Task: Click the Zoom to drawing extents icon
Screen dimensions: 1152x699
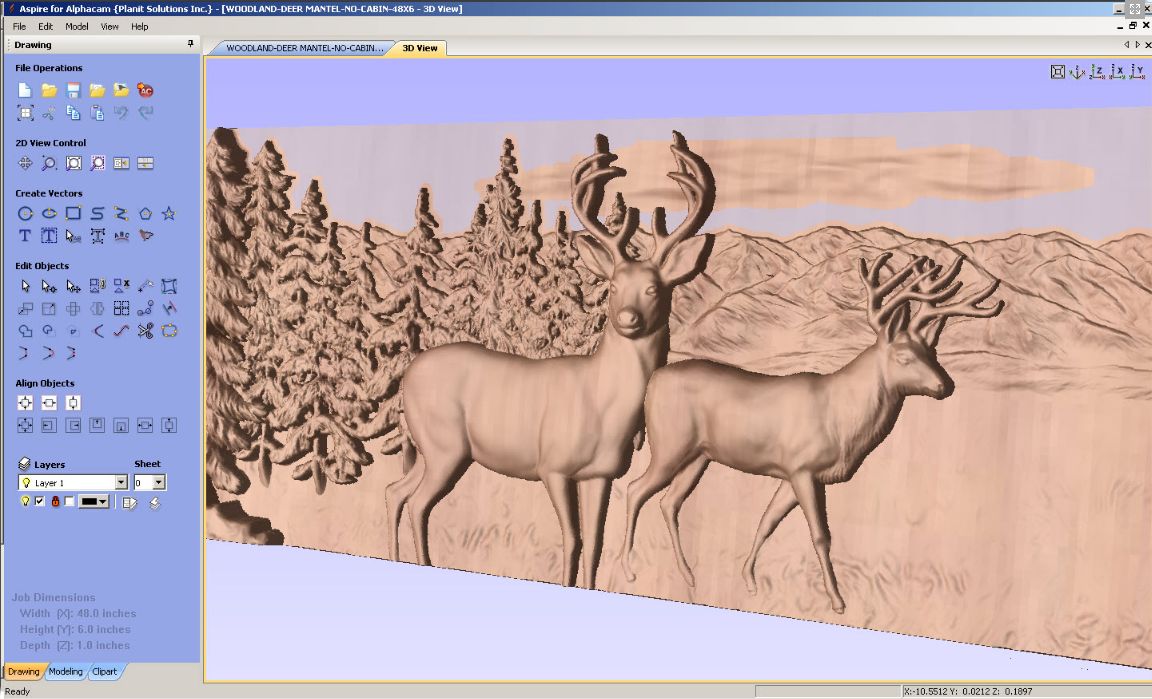Action: point(73,163)
